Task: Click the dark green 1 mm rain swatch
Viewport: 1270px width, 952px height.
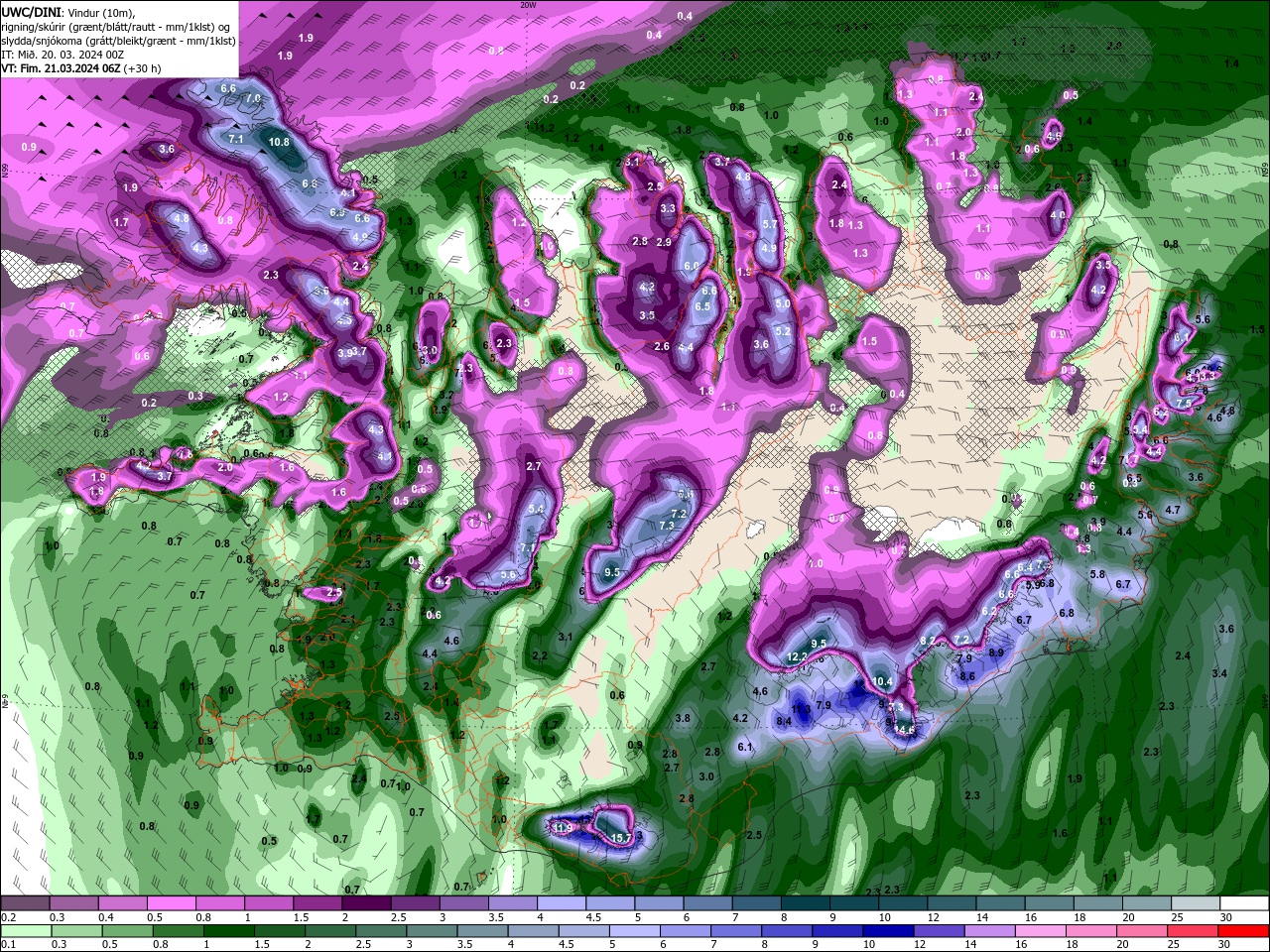Action: pos(230,930)
